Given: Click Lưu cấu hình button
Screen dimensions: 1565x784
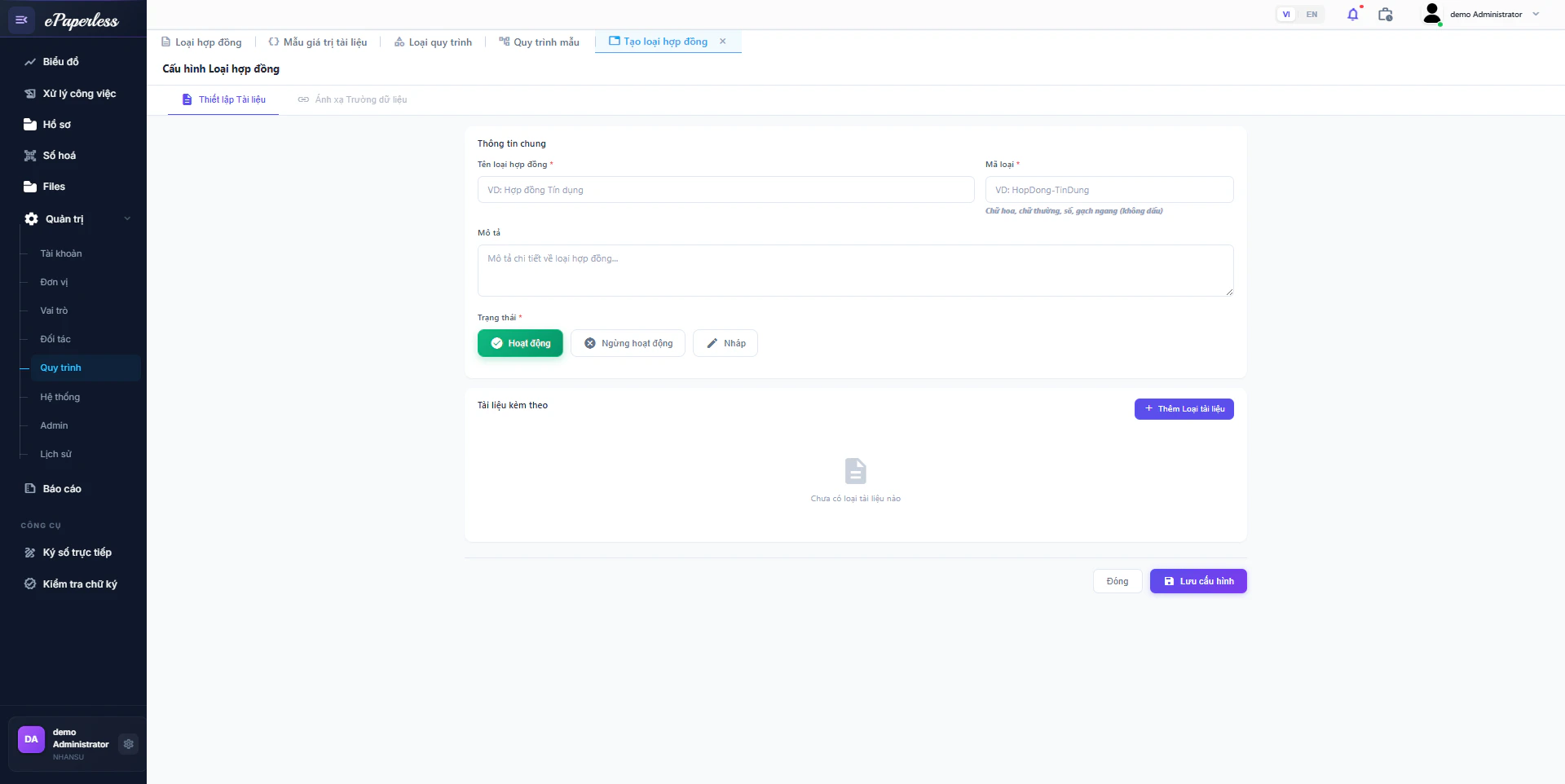Looking at the screenshot, I should coord(1198,581).
